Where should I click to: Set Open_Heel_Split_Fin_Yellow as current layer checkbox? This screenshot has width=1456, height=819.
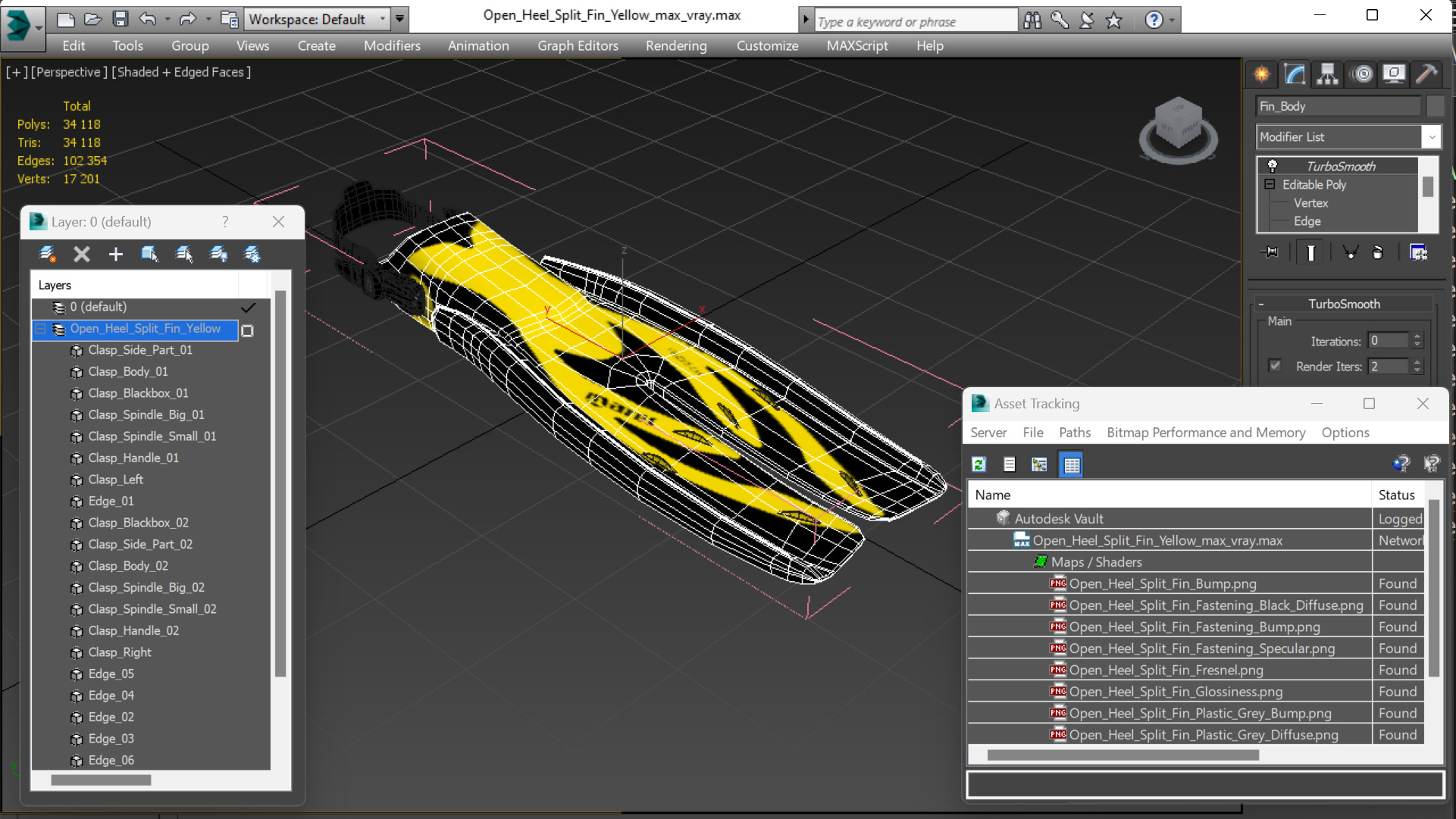pos(247,330)
